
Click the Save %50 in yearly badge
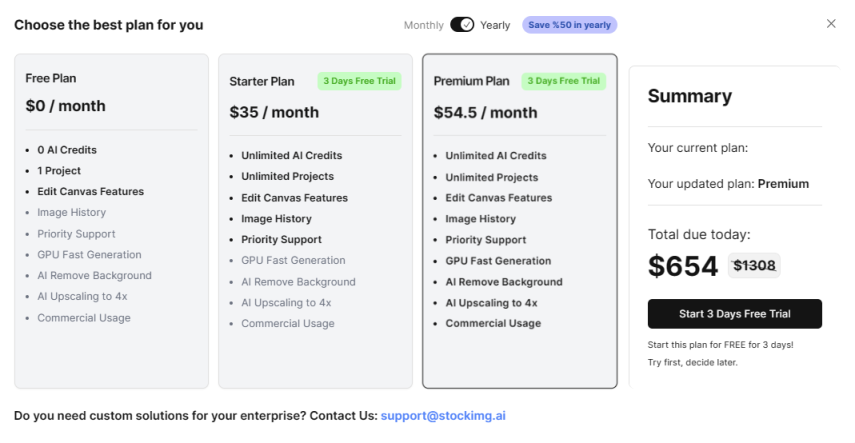569,24
